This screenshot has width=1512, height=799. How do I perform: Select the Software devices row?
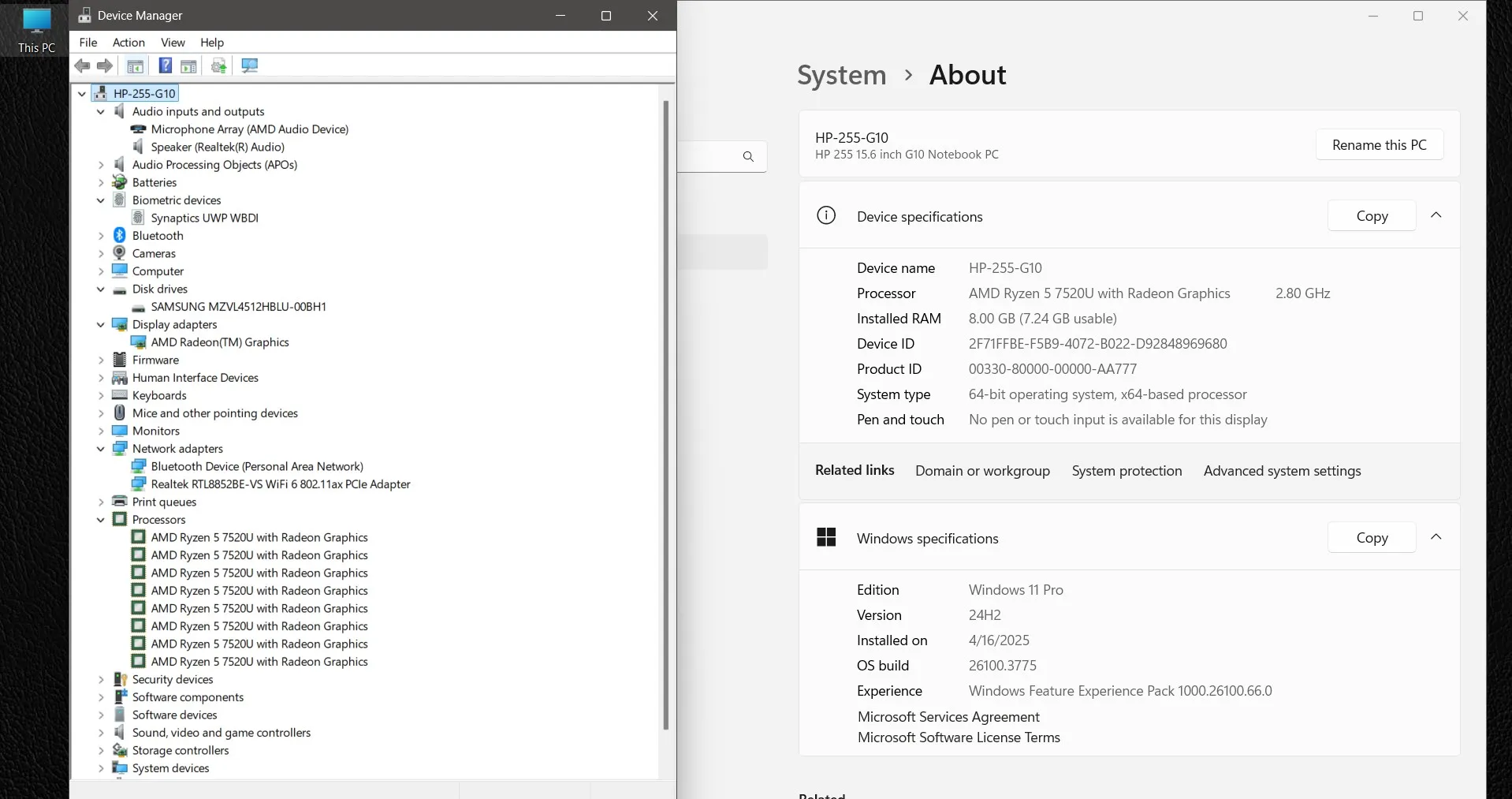click(174, 715)
